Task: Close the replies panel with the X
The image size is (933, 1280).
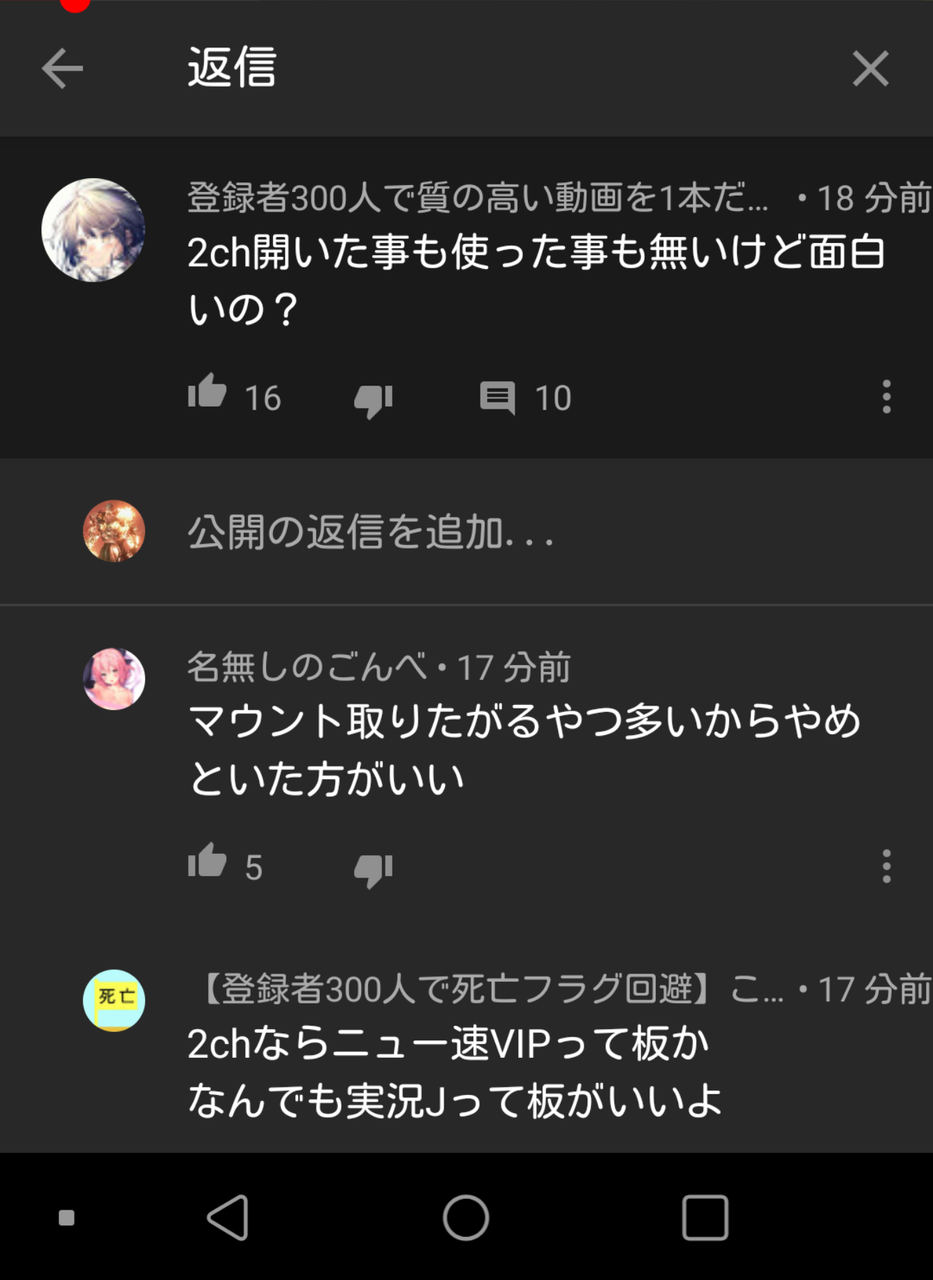Action: tap(870, 69)
